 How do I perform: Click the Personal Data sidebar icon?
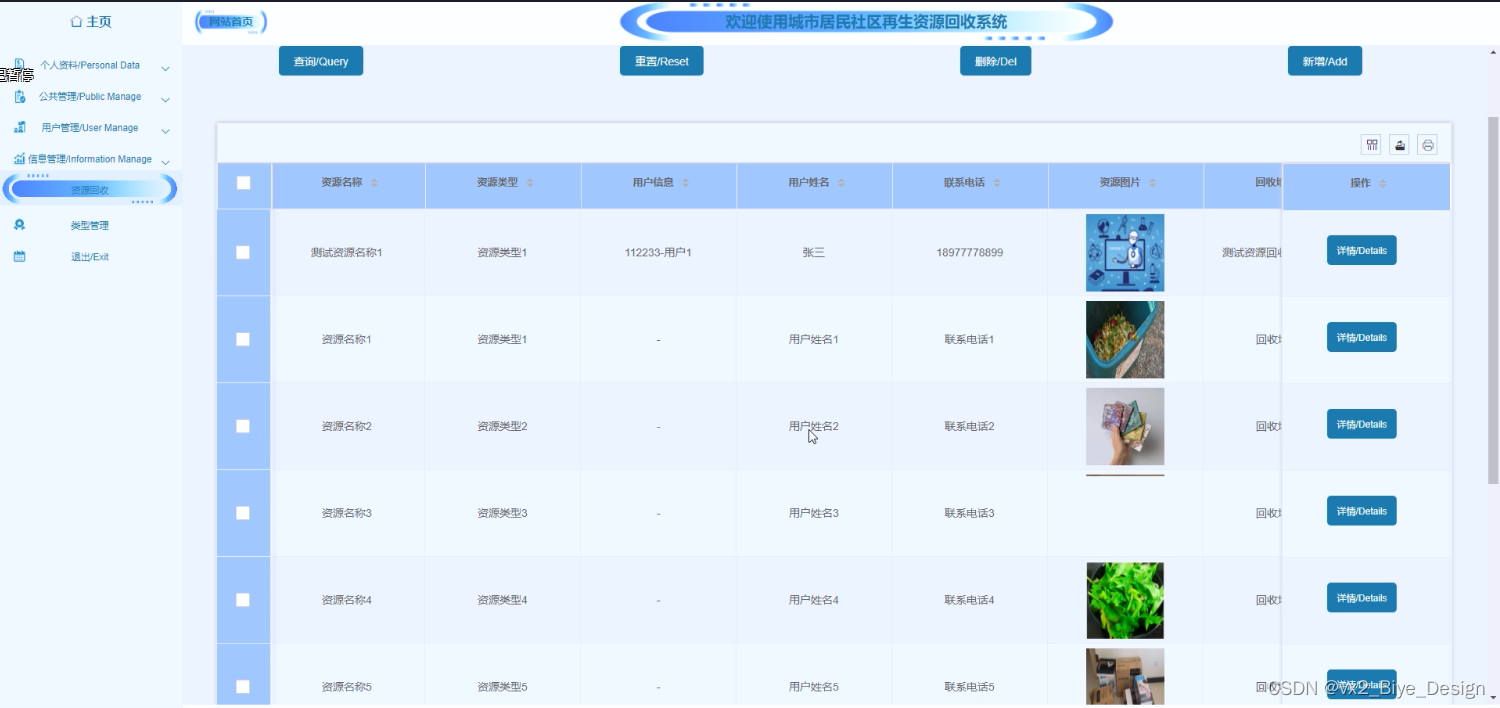point(19,64)
